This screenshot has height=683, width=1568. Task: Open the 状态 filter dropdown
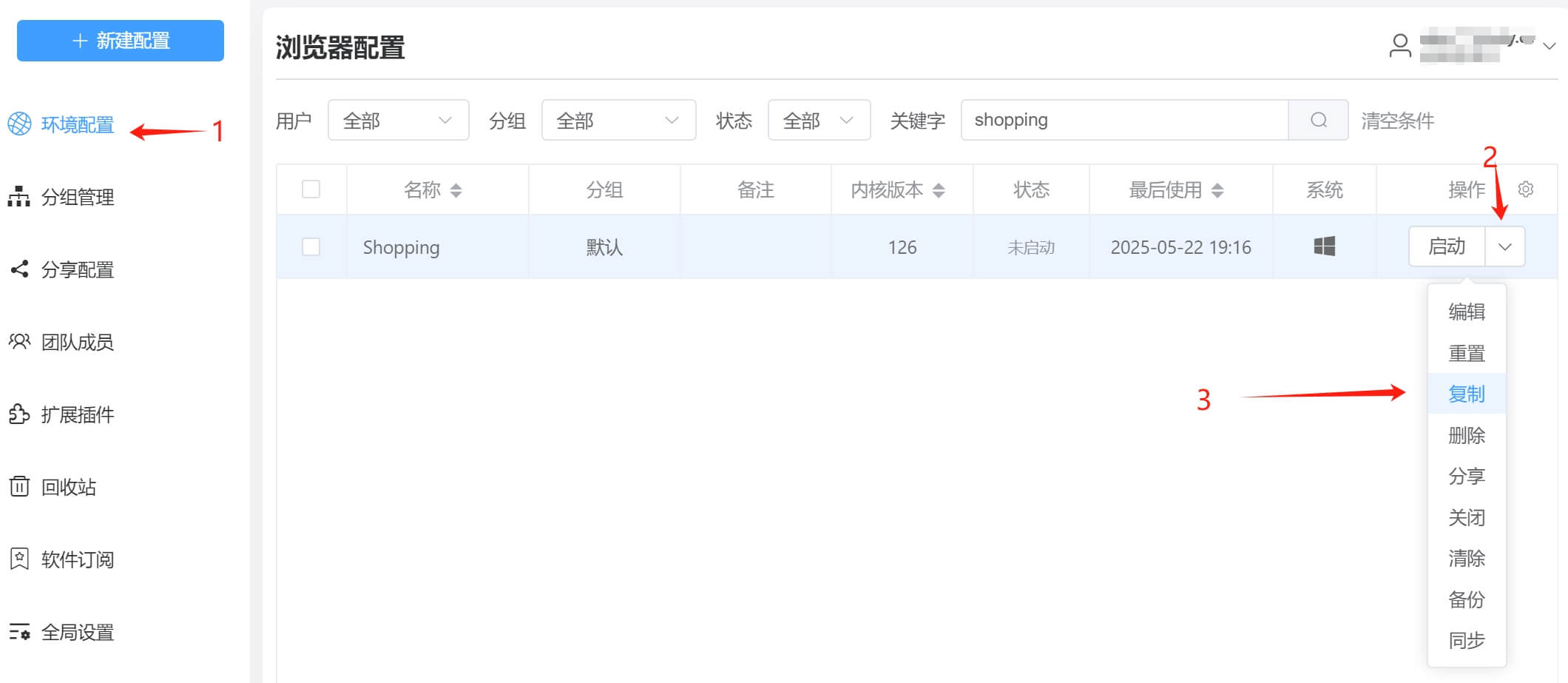tap(819, 120)
